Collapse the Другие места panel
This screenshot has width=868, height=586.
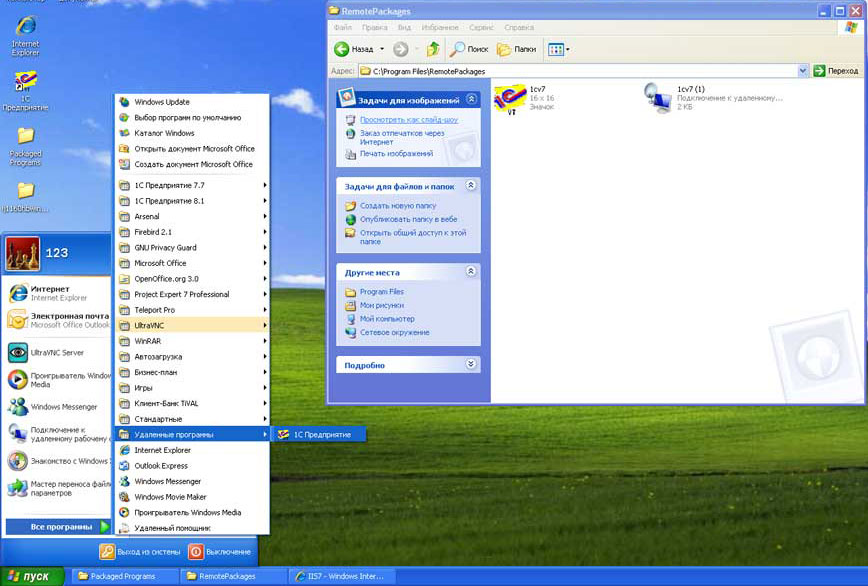[x=471, y=272]
